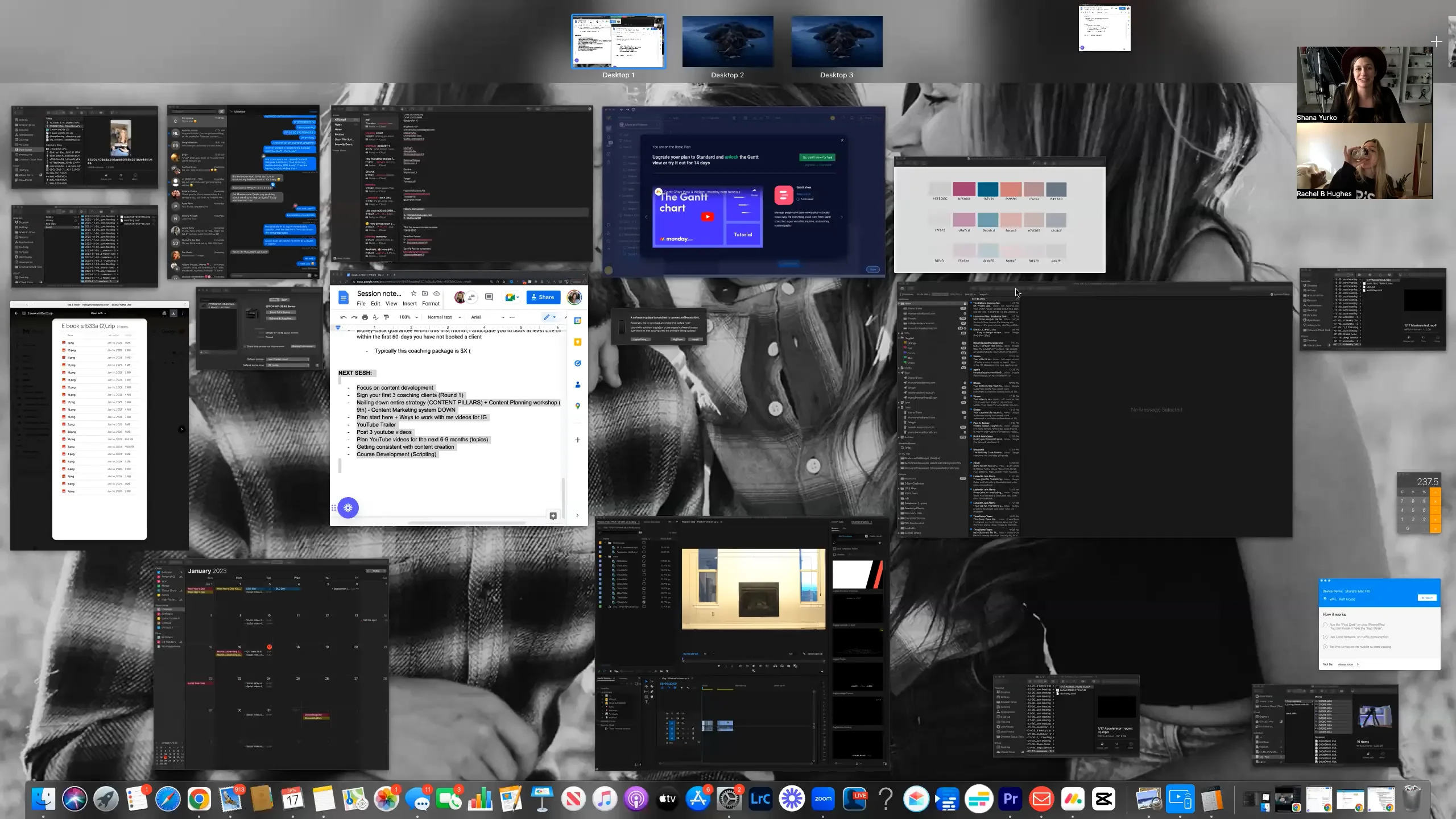1456x819 pixels.
Task: Open Lightroom Classic from the dock
Action: [x=760, y=799]
